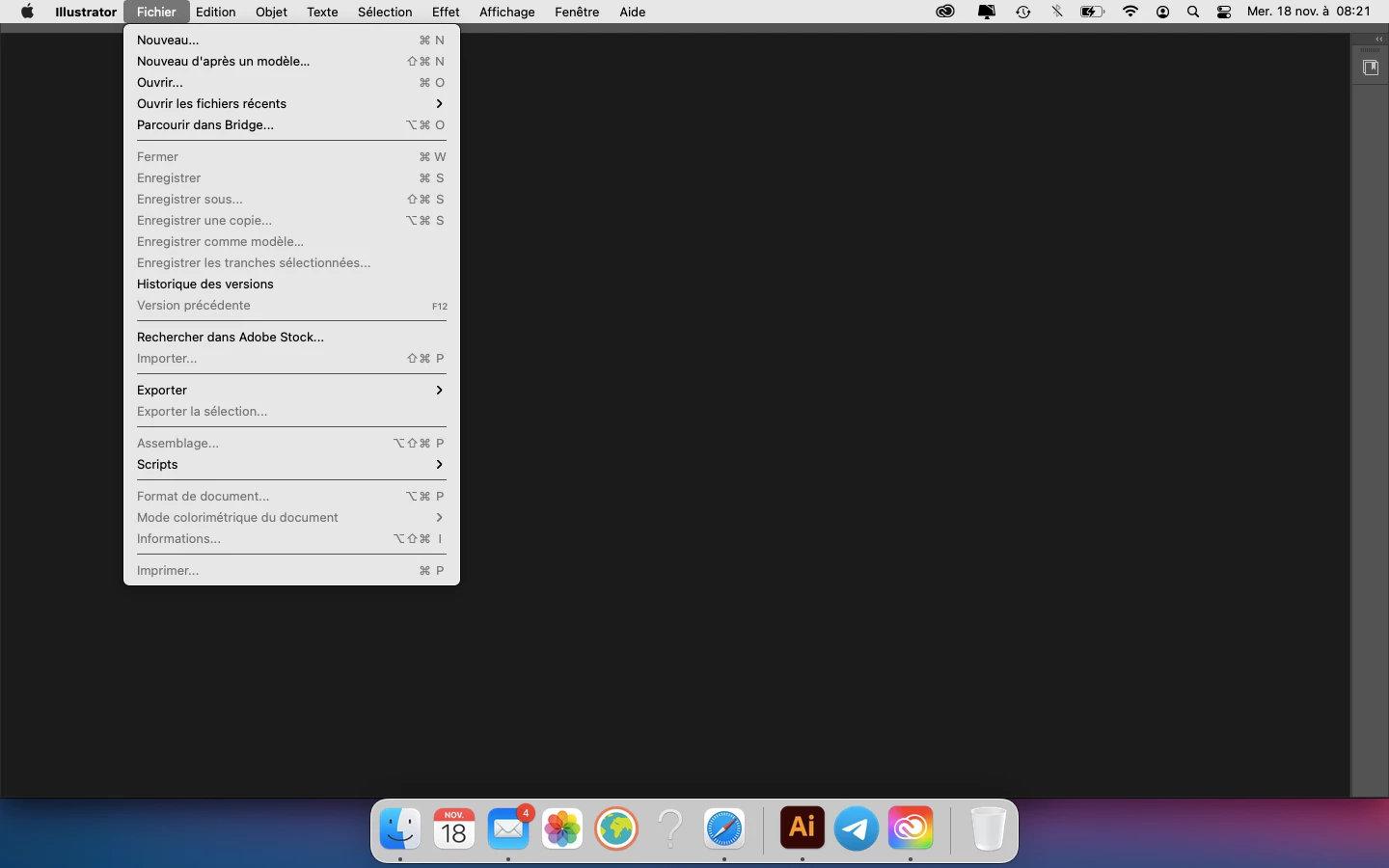Open Safari from the Dock
The width and height of the screenshot is (1389, 868).
(724, 827)
